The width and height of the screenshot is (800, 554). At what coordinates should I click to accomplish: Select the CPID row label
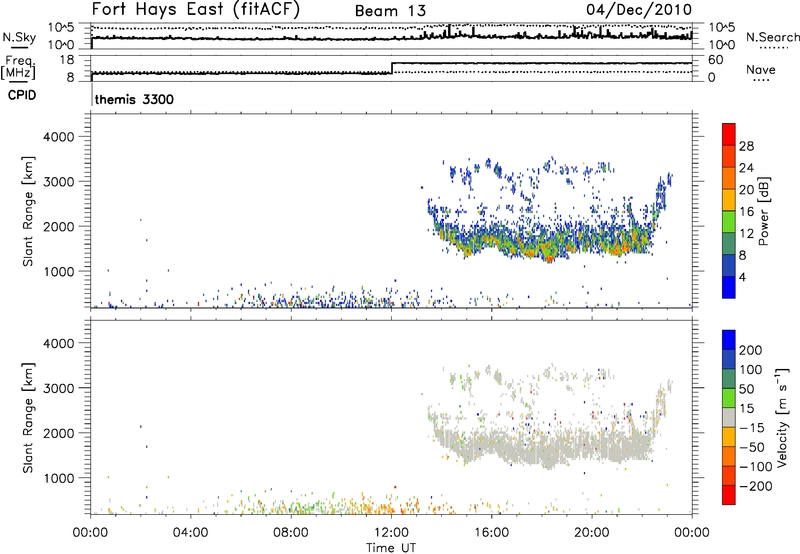point(22,95)
